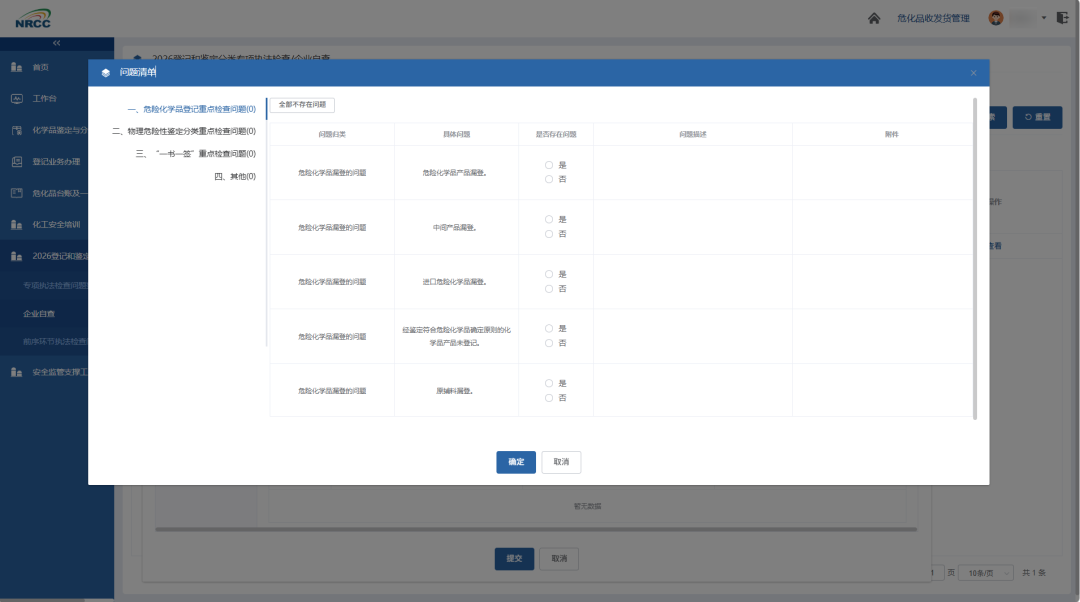Click the 化工安全培训 sidebar icon

click(x=17, y=225)
